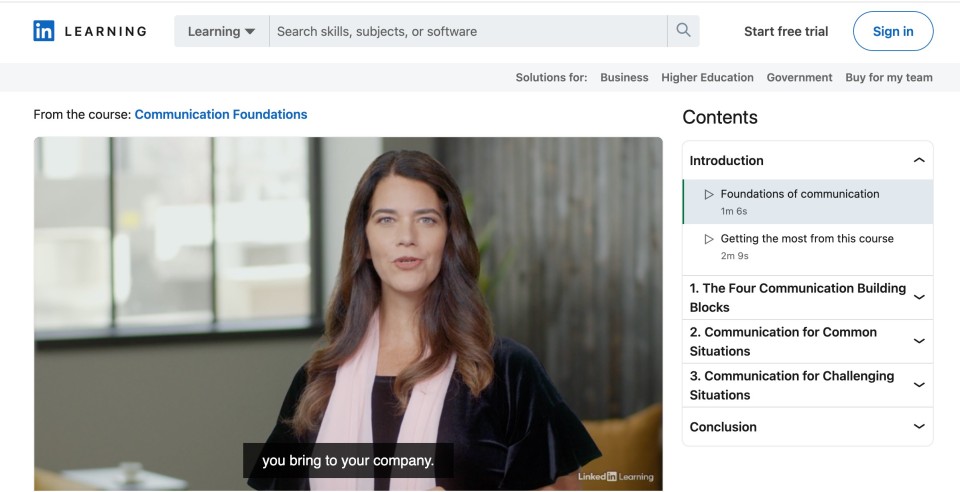Click play icon beside Getting the most

(x=709, y=239)
